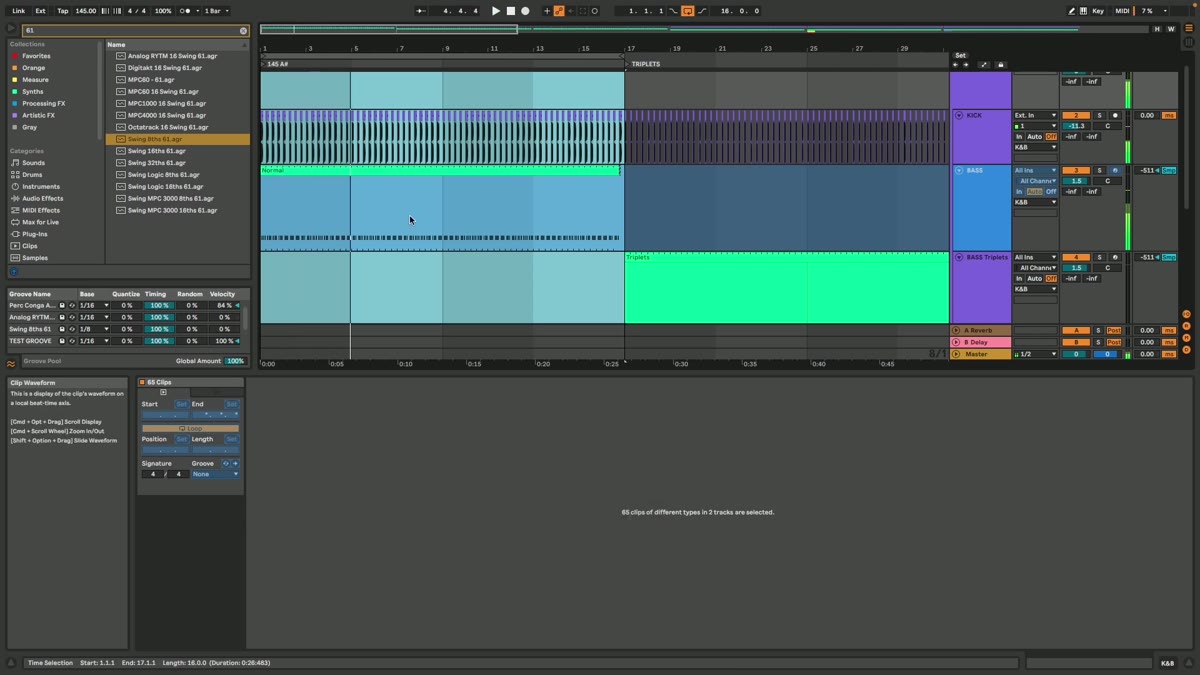Select Swing 16ths 61.agr file

pos(156,151)
